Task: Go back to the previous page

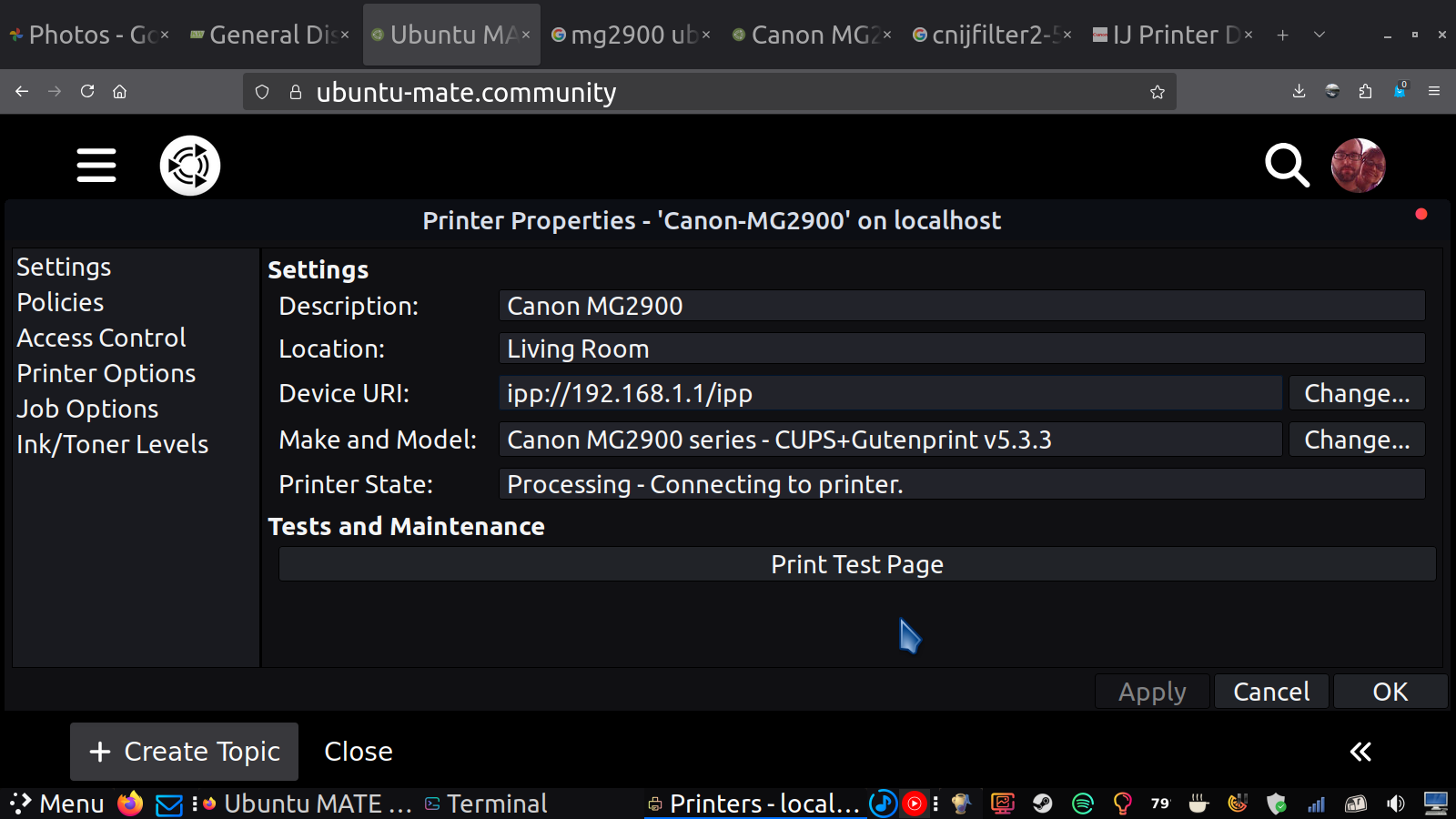Action: (x=22, y=91)
